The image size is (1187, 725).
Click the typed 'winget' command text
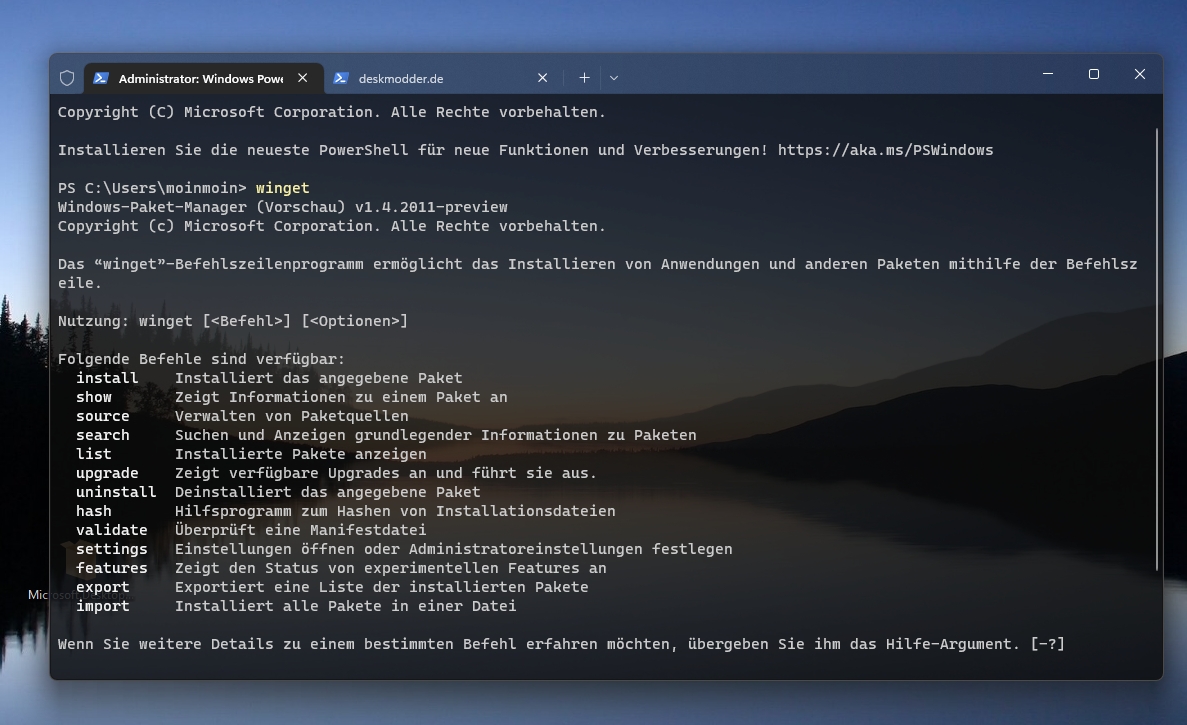pyautogui.click(x=282, y=188)
